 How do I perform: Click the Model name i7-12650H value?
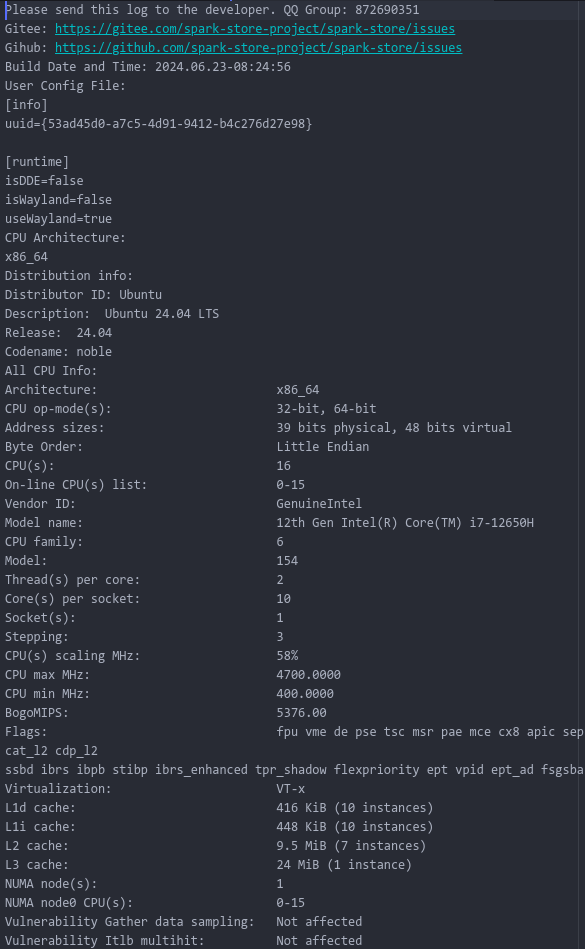click(x=405, y=522)
